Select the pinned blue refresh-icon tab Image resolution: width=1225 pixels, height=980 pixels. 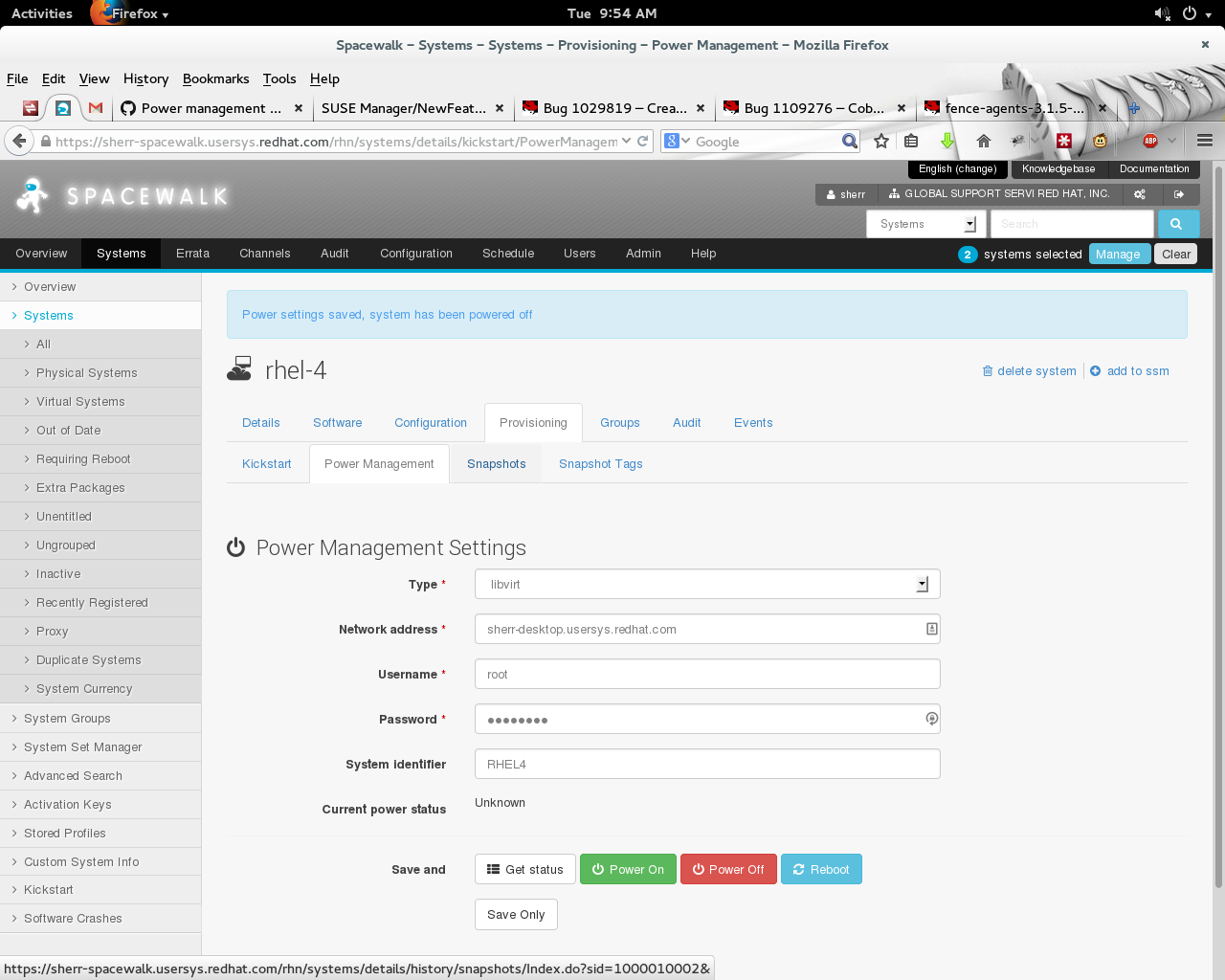coord(63,108)
